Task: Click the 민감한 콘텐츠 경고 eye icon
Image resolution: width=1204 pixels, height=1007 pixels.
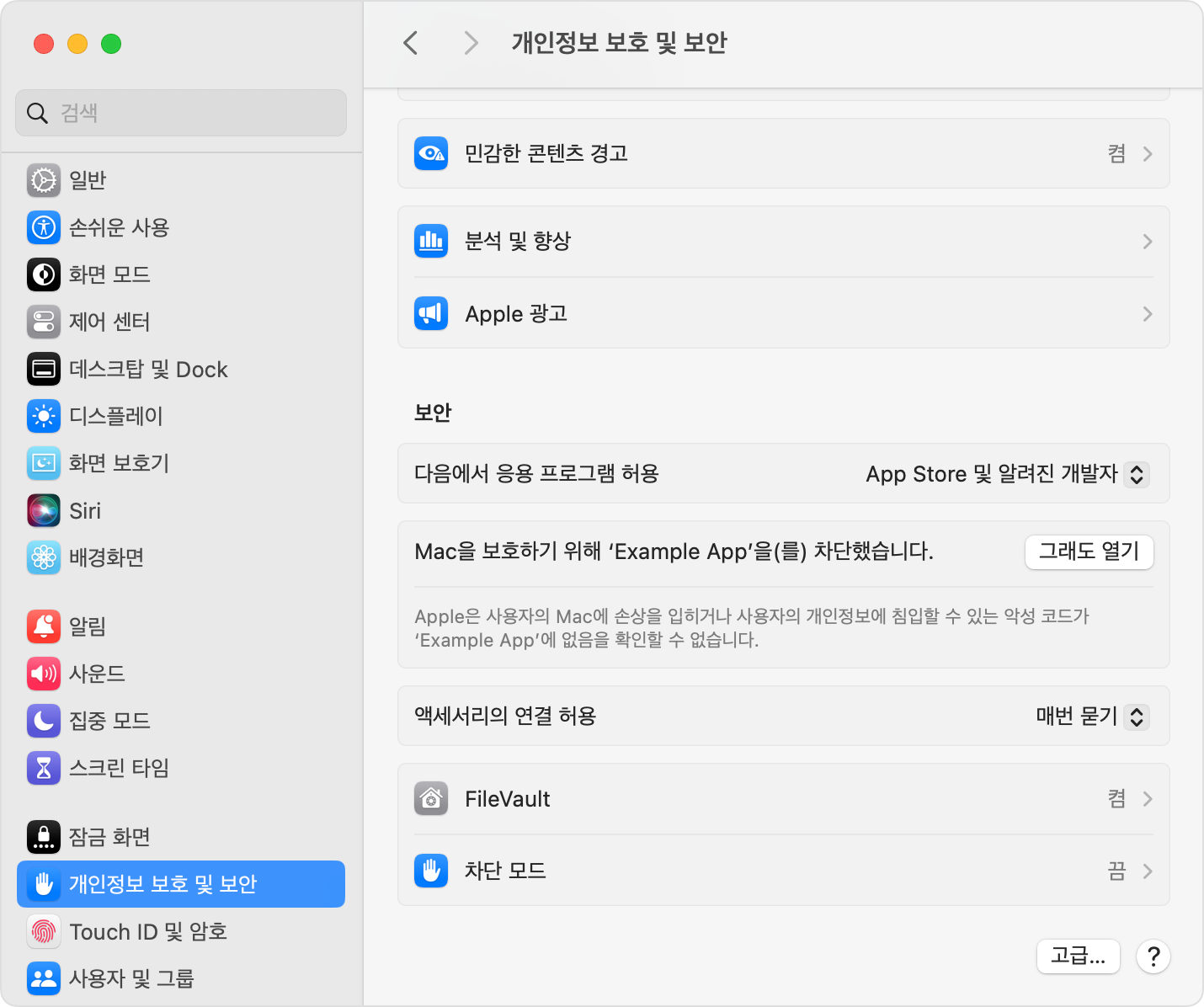Action: coord(431,153)
